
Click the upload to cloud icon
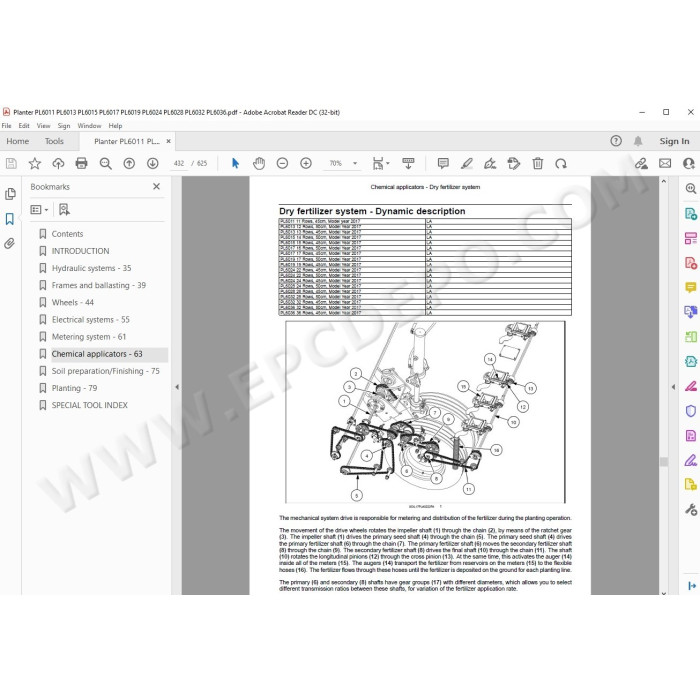click(x=58, y=163)
